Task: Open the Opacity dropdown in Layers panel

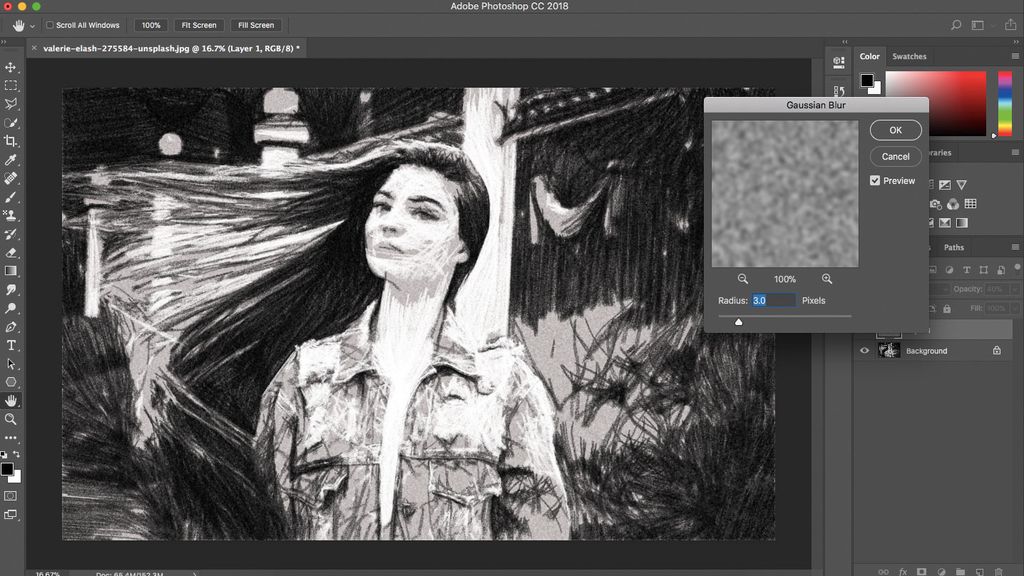Action: click(1013, 288)
